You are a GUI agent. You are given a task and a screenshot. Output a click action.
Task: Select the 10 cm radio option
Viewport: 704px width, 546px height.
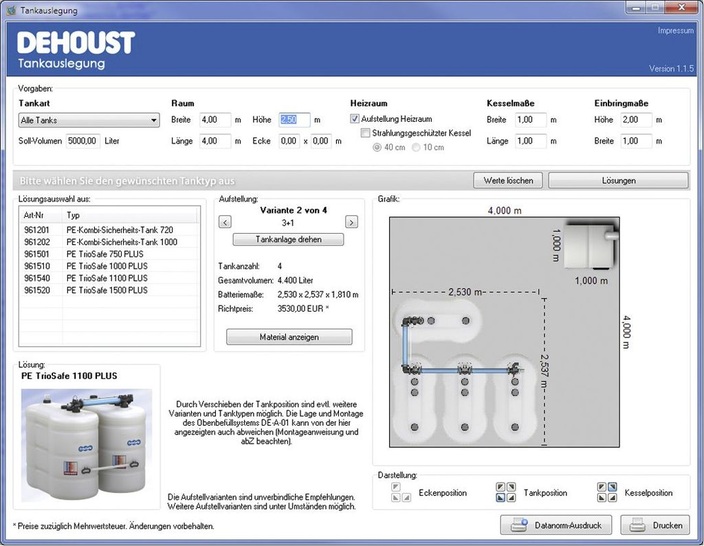[414, 147]
